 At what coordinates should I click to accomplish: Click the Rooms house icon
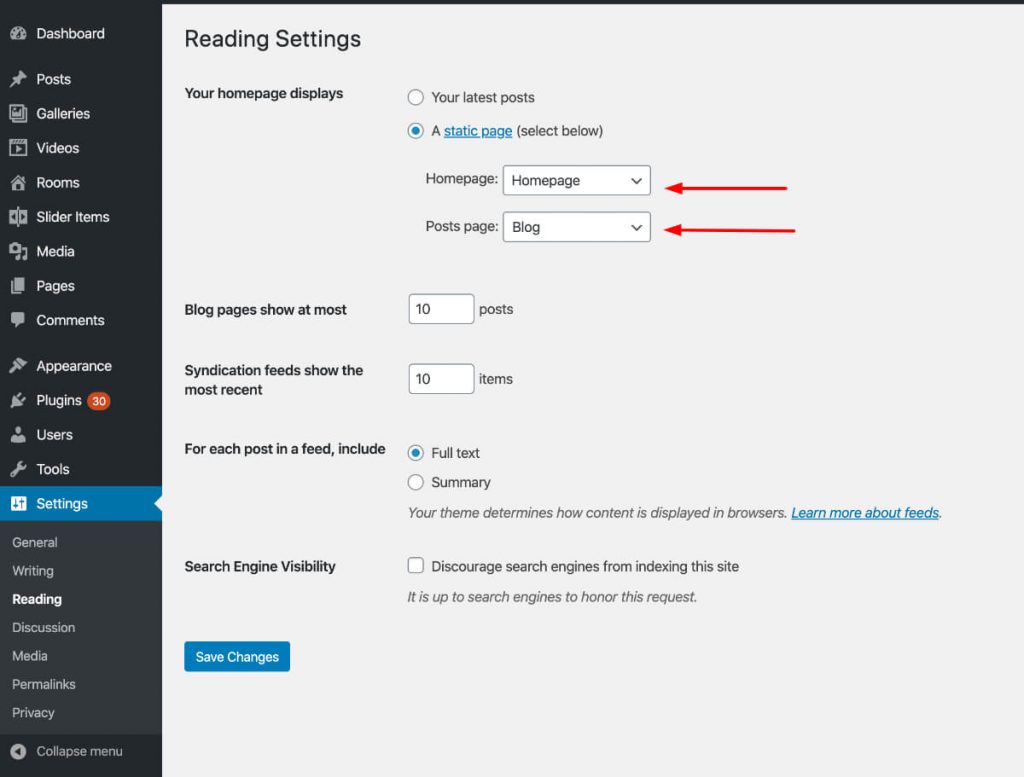coord(18,183)
